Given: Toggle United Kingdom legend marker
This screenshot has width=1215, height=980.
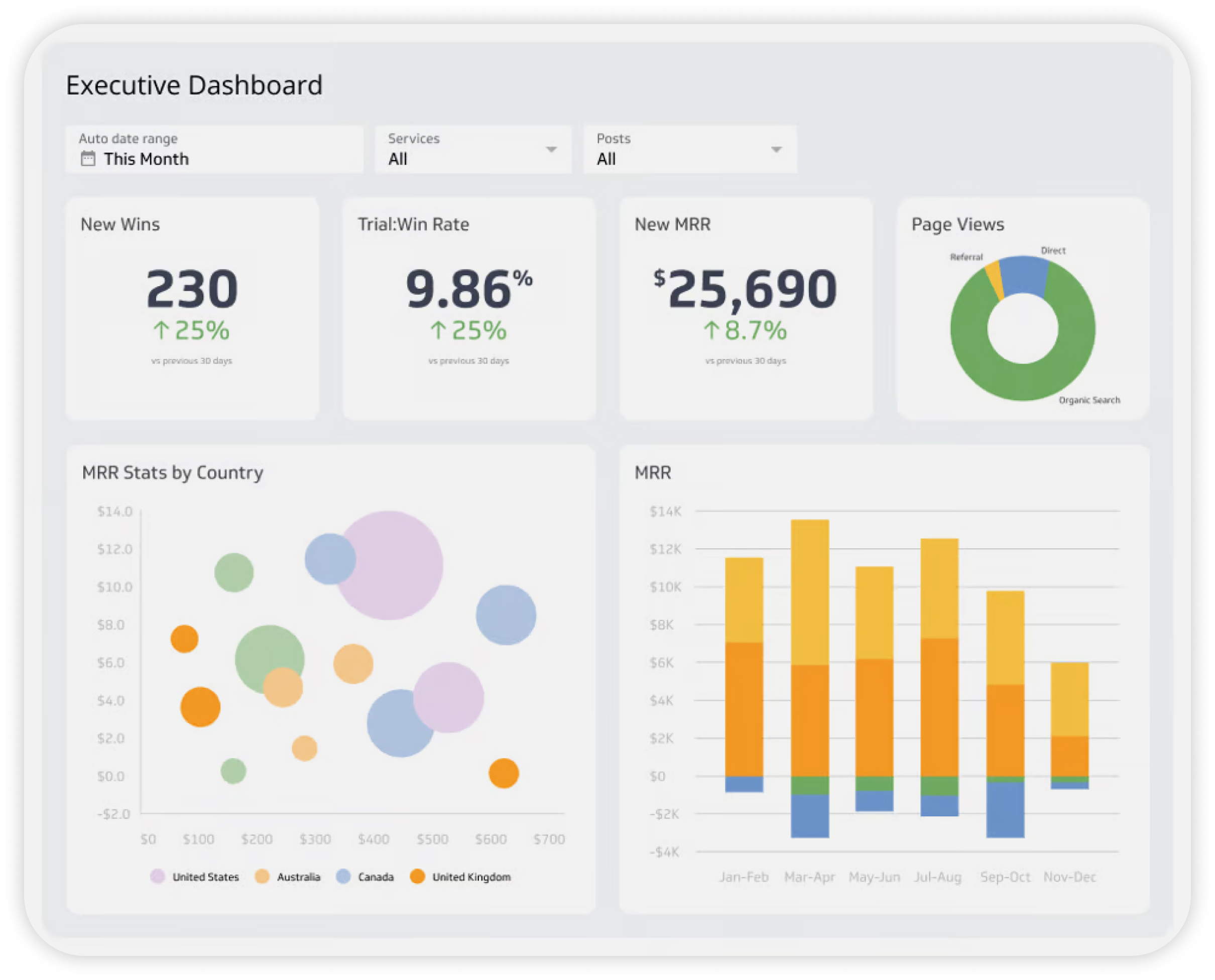Looking at the screenshot, I should coord(417,876).
